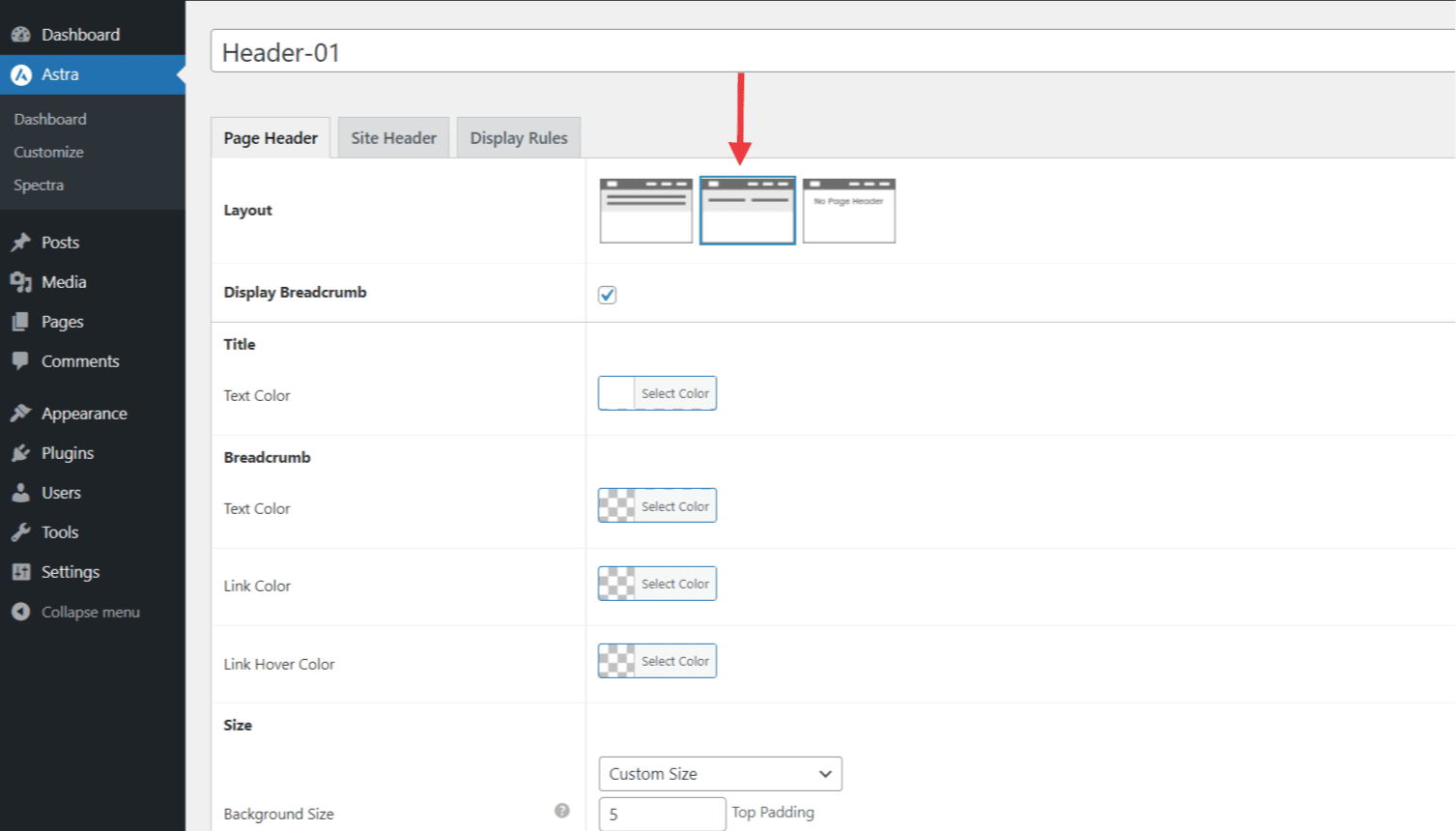Click the Media library icon
This screenshot has height=831, width=1456.
click(21, 282)
